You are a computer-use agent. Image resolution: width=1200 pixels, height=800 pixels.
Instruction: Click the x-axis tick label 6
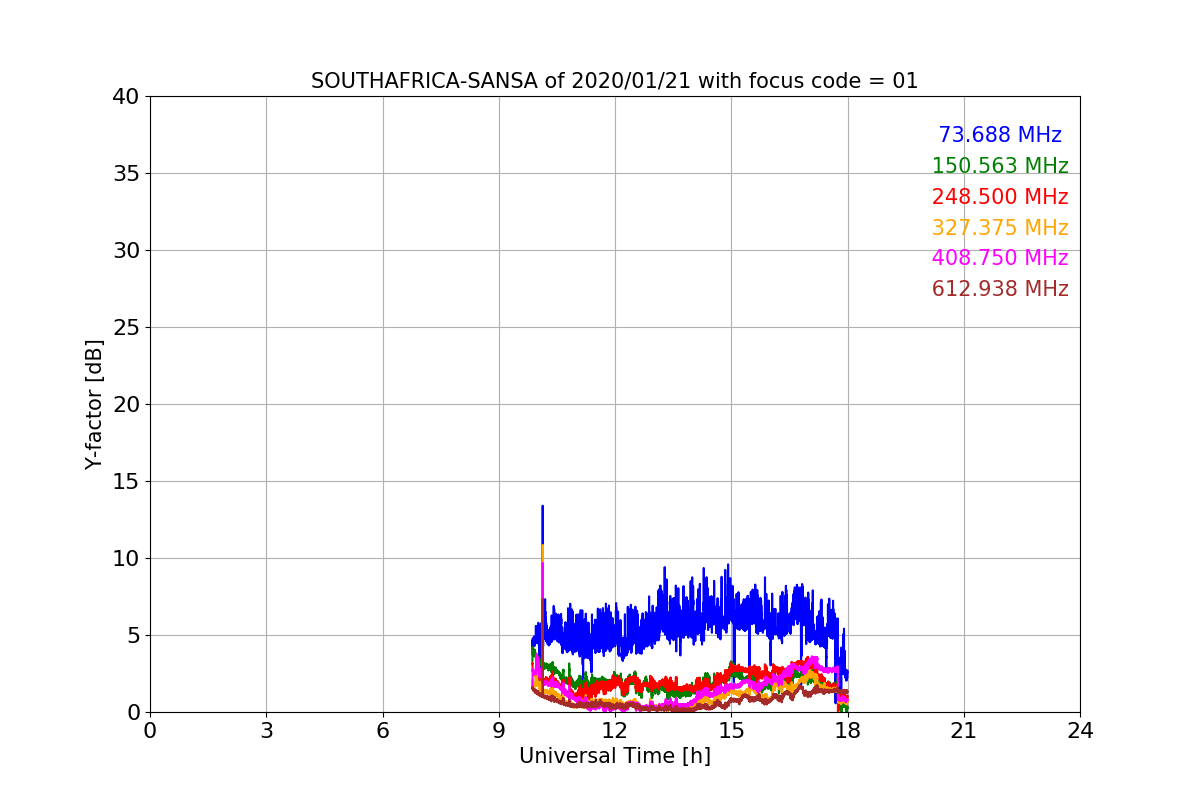point(383,731)
